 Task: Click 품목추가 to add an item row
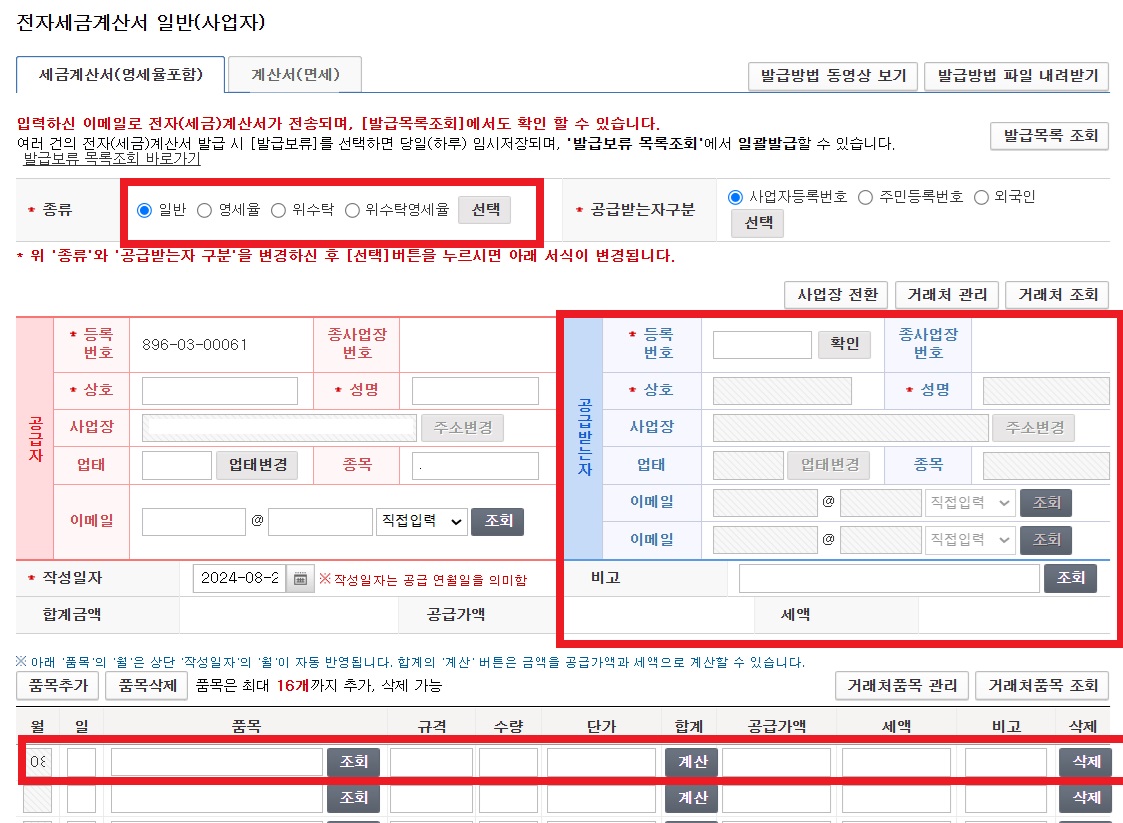coord(57,686)
